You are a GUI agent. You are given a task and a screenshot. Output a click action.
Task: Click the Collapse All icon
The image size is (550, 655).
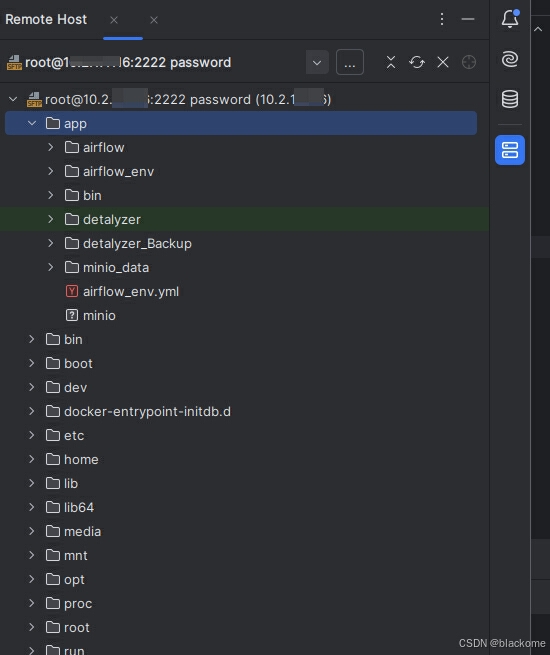point(391,62)
